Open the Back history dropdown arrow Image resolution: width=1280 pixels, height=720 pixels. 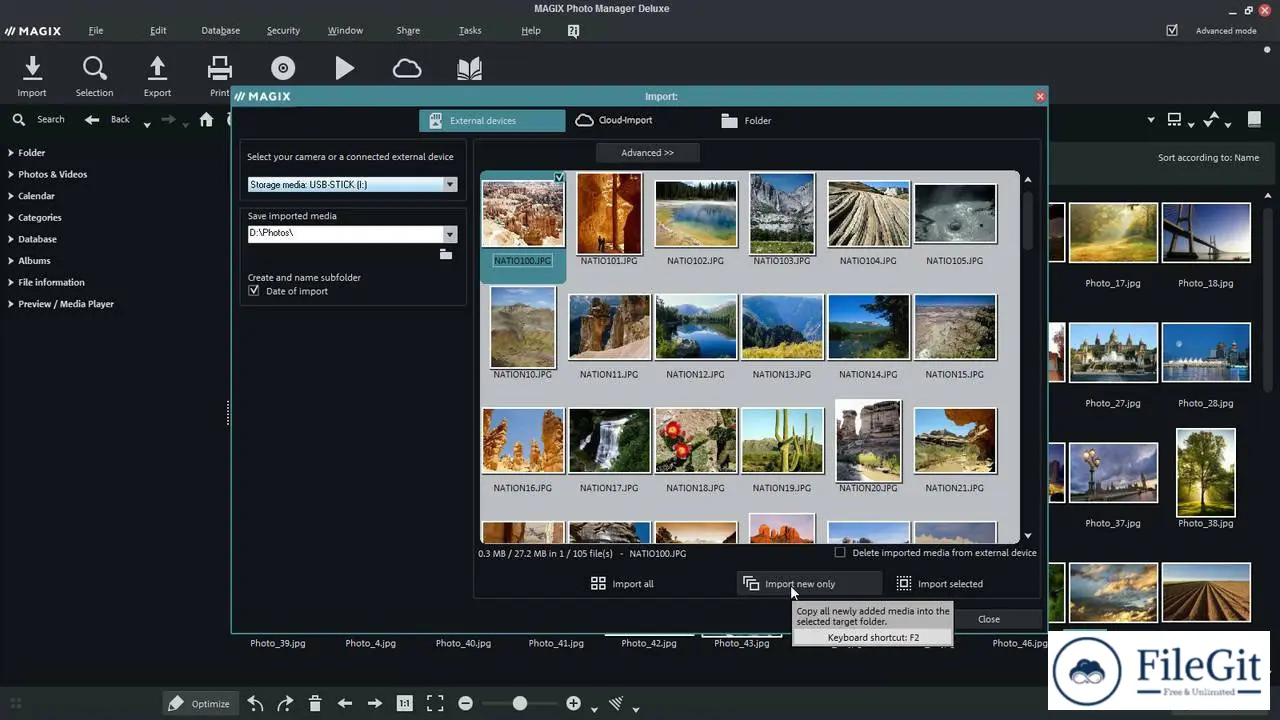pos(147,125)
